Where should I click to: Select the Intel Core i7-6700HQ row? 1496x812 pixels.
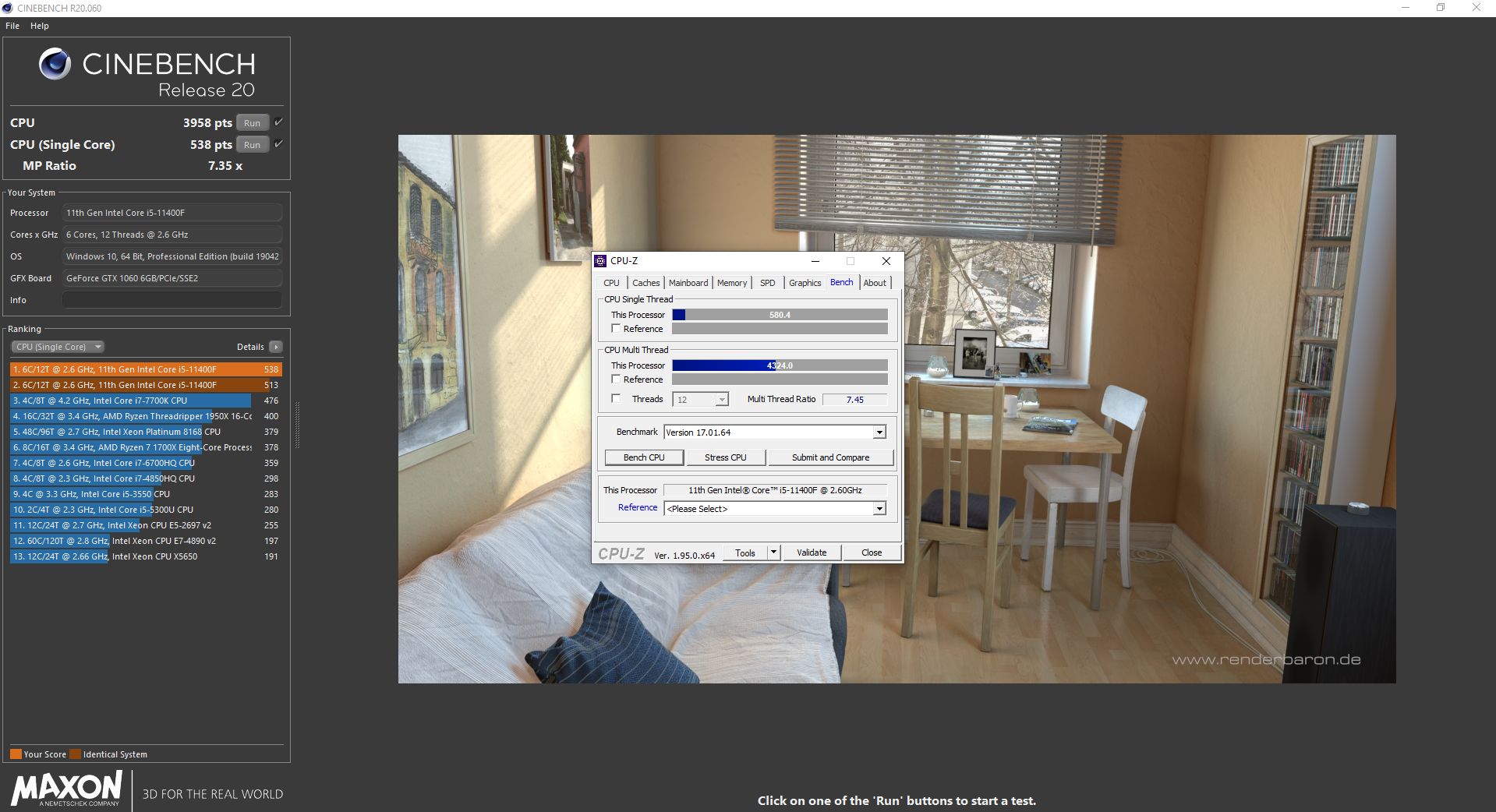click(146, 463)
